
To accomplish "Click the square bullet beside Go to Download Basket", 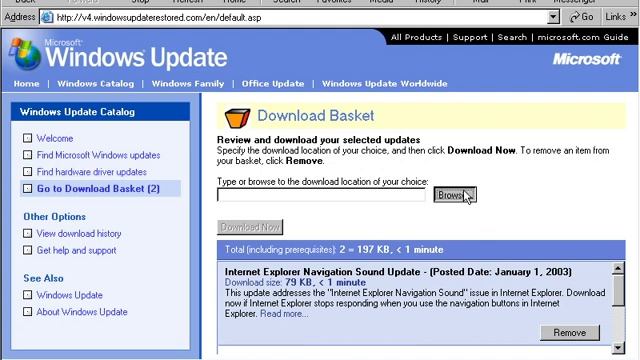I will point(27,189).
